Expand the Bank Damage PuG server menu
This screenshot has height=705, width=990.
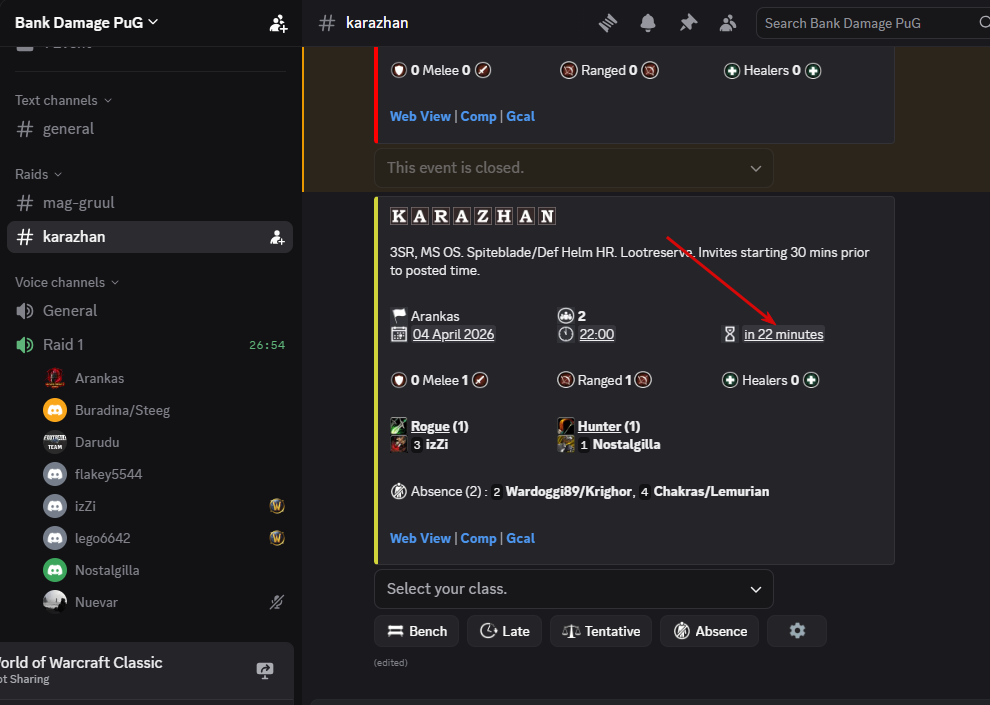(x=87, y=22)
